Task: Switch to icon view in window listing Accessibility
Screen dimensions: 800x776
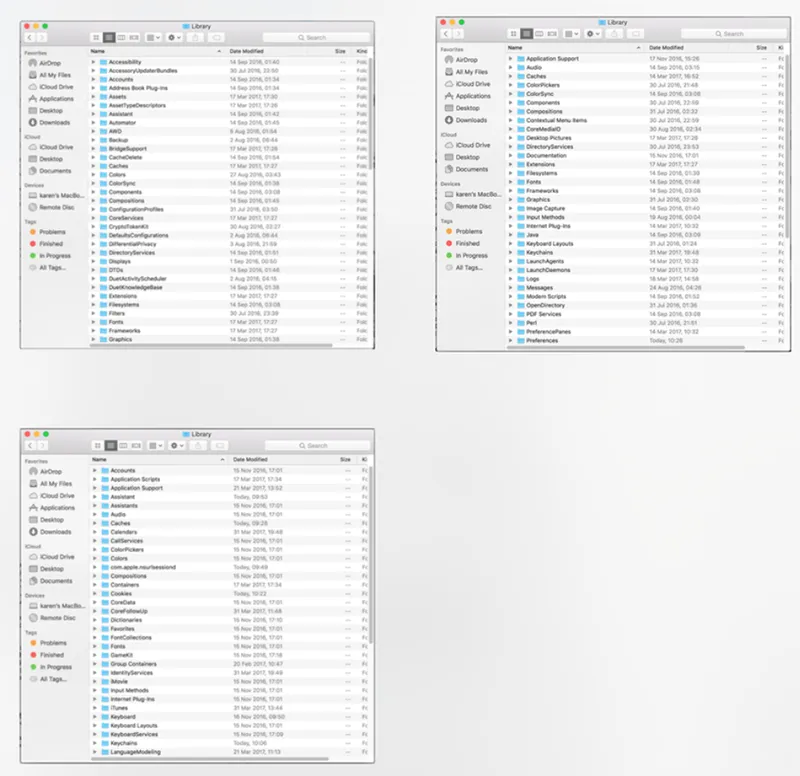Action: [97, 37]
